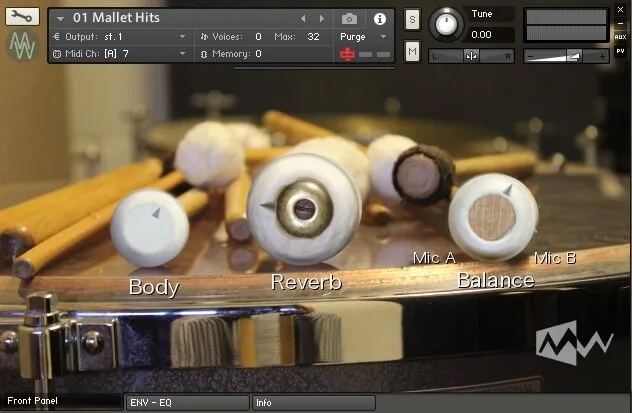
Task: Open instrument edit mode via wrench icon
Action: [22, 17]
